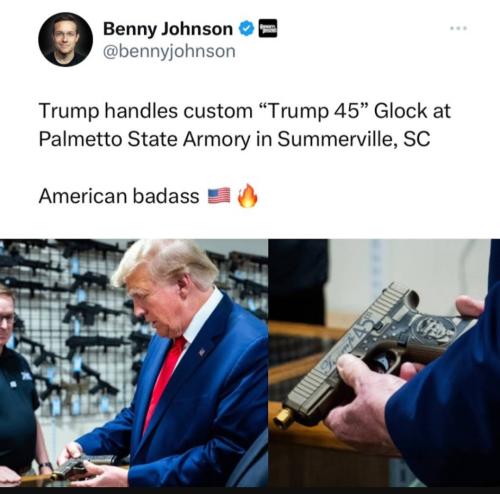This screenshot has height=494, width=500.
Task: Open the left photo of blue-suited man
Action: [134, 363]
